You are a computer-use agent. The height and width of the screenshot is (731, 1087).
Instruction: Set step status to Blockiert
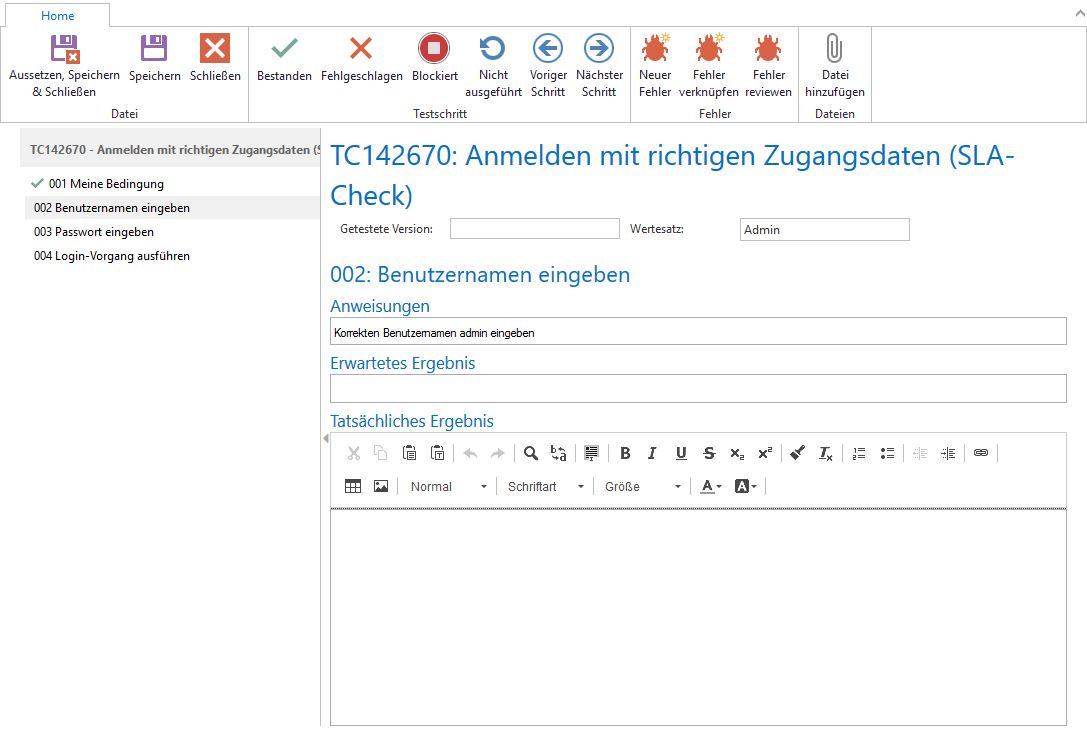(434, 59)
